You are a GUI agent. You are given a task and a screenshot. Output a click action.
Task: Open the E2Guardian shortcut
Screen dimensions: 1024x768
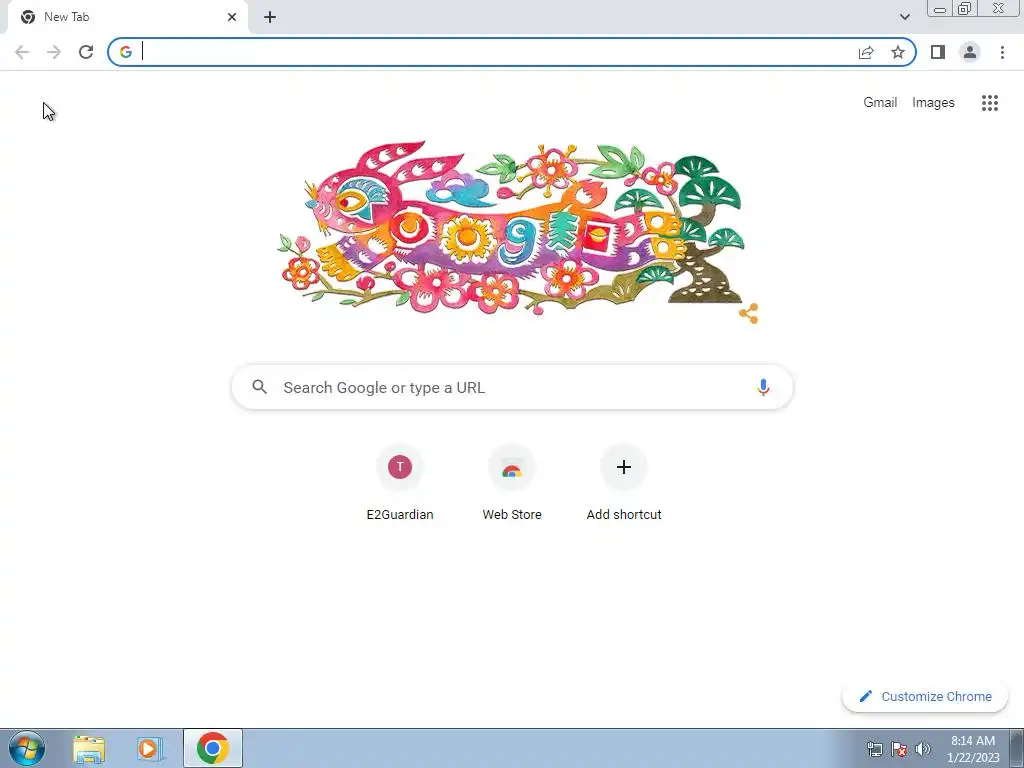(400, 483)
